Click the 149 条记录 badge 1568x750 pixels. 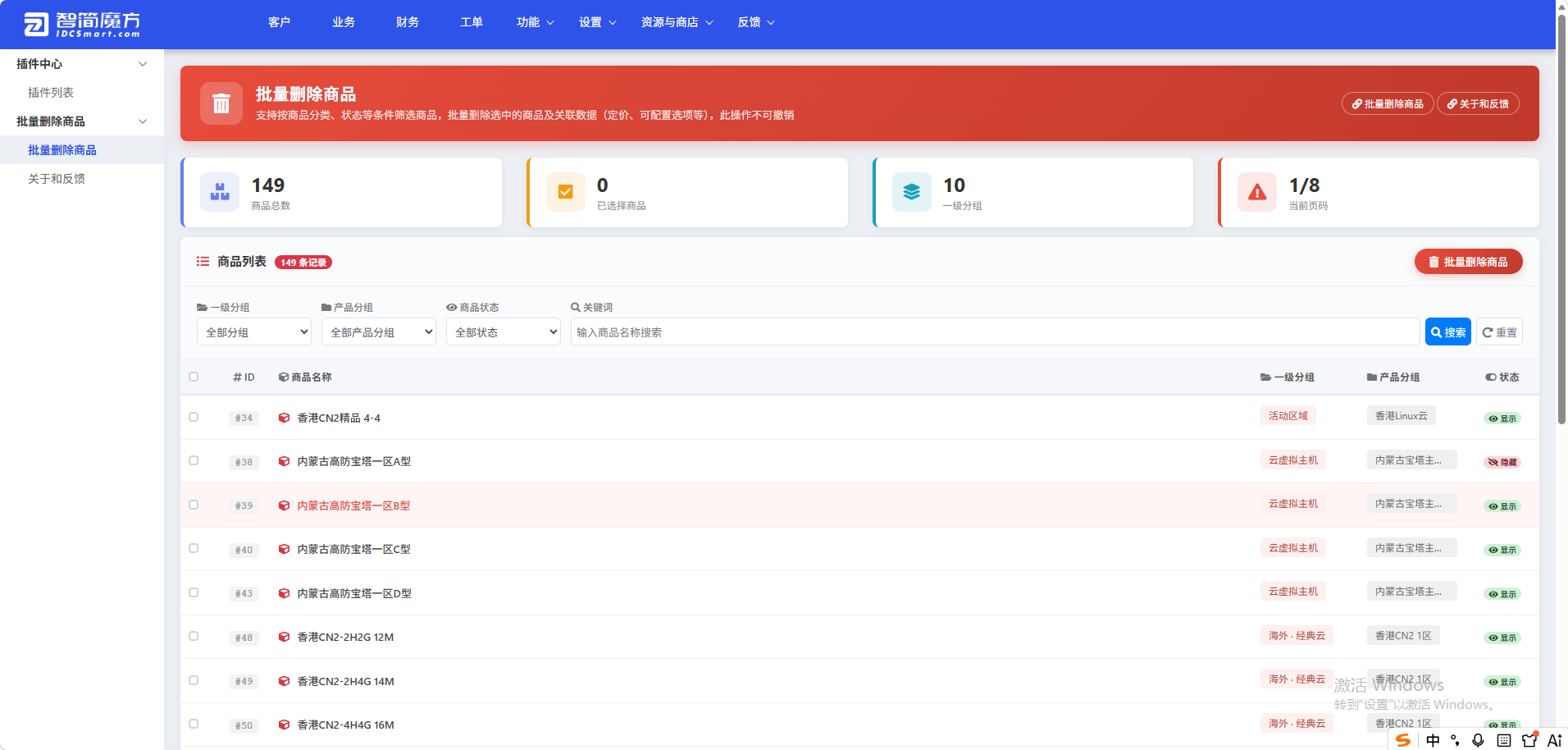[303, 263]
